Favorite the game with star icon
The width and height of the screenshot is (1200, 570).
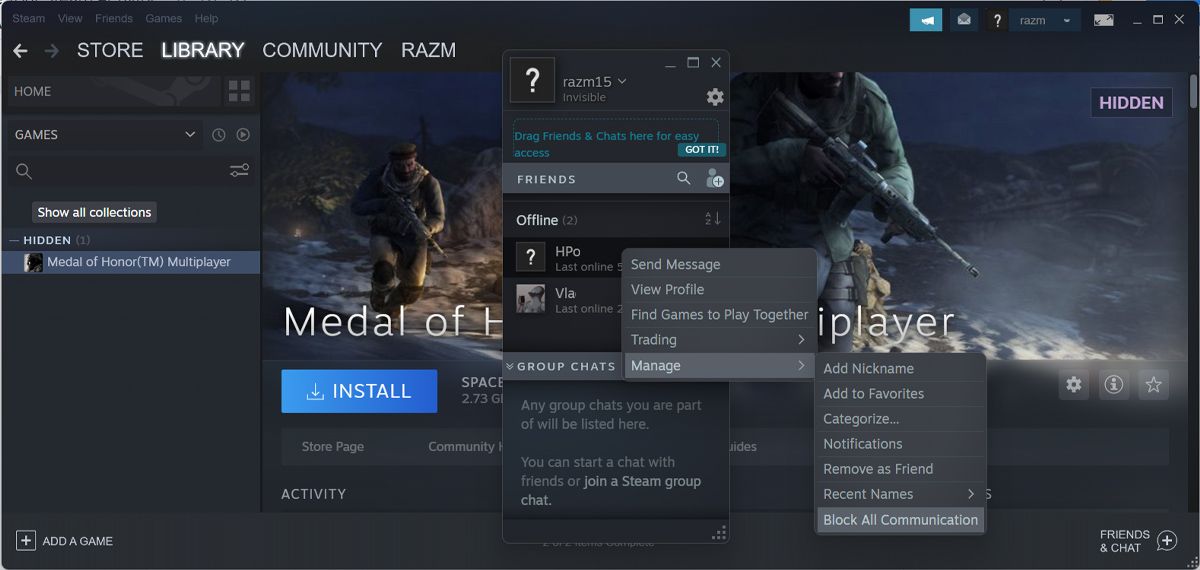pos(1154,384)
